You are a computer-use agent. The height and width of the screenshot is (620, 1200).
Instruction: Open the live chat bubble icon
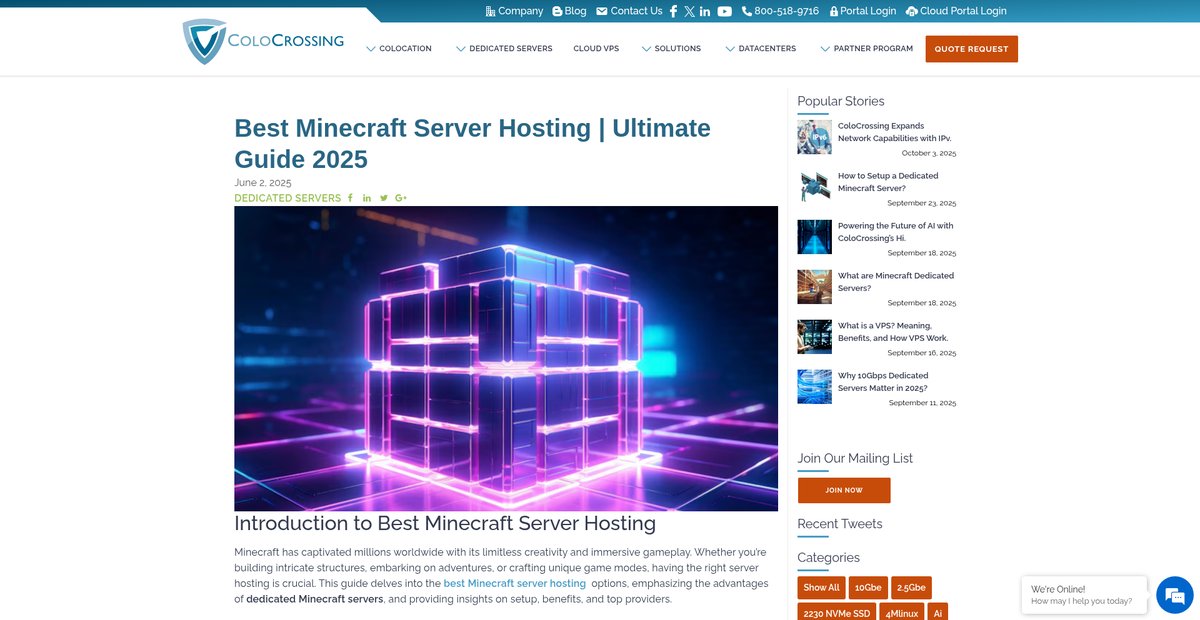click(1174, 595)
